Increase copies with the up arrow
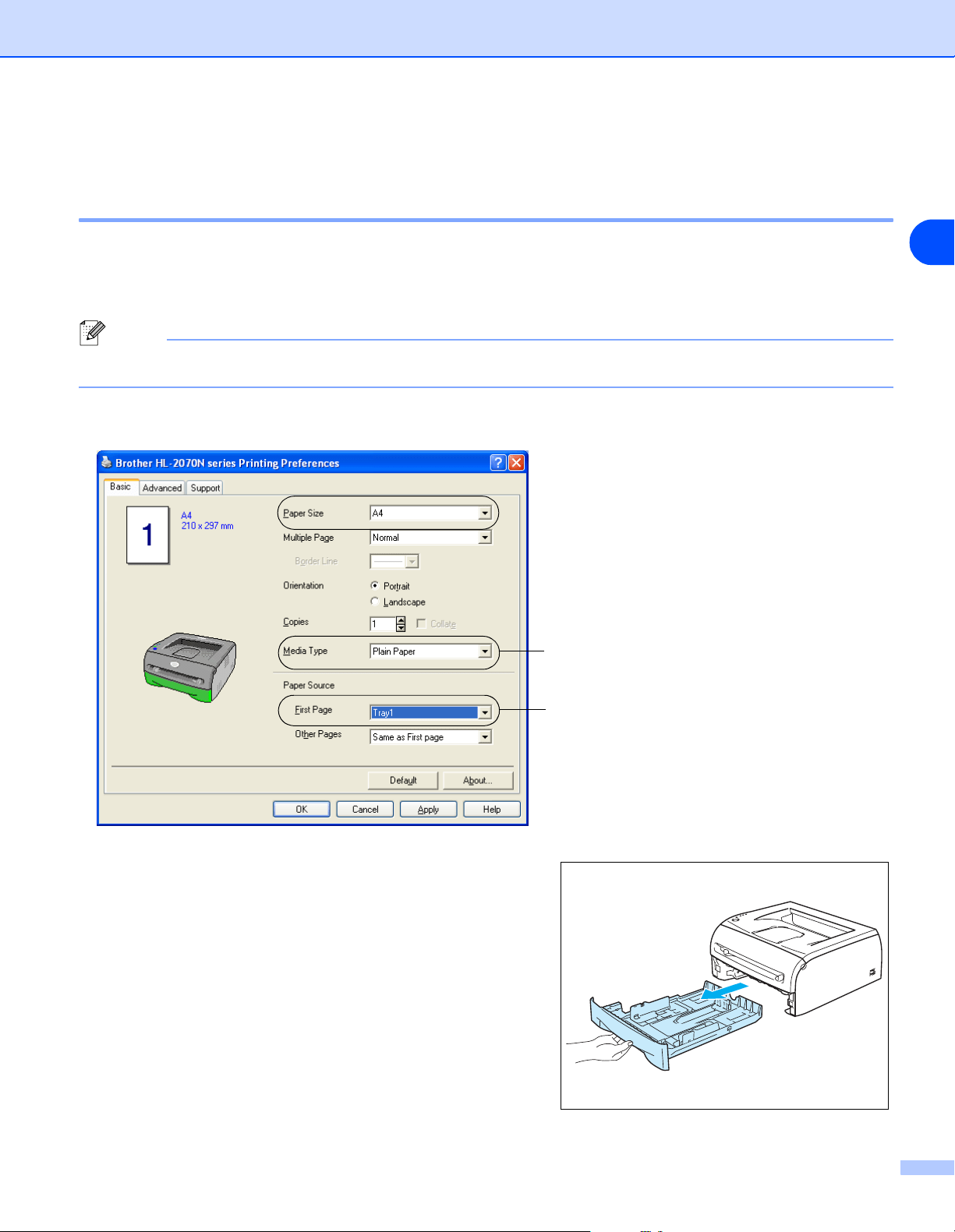 [401, 620]
